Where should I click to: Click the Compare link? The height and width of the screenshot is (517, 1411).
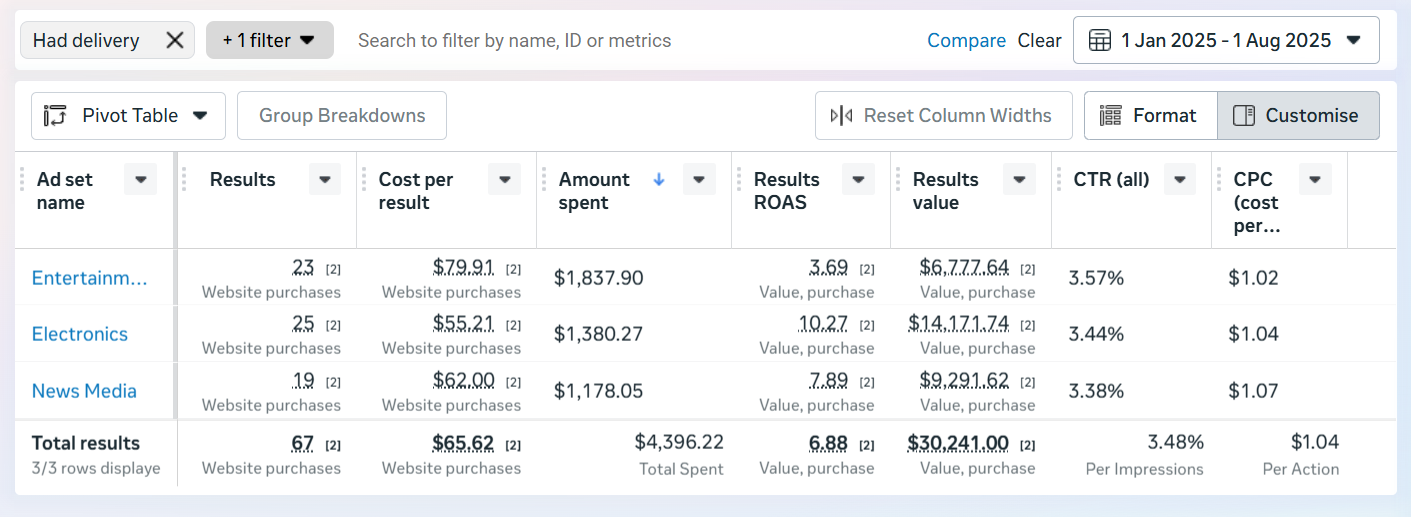tap(966, 40)
